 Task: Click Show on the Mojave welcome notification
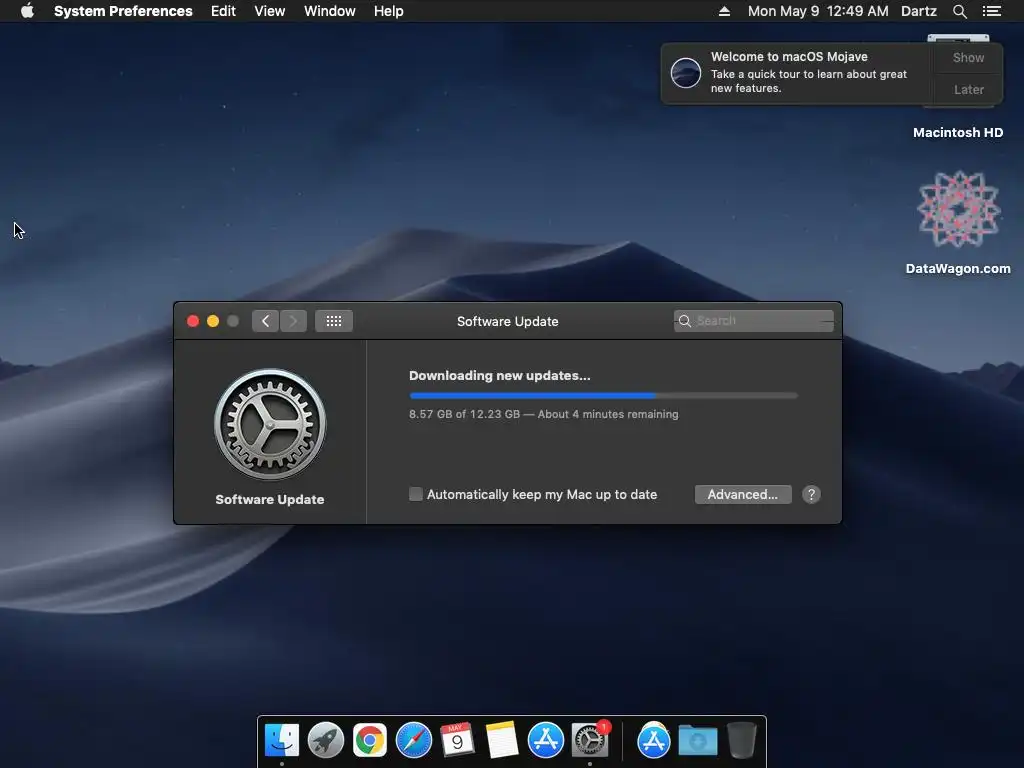968,57
